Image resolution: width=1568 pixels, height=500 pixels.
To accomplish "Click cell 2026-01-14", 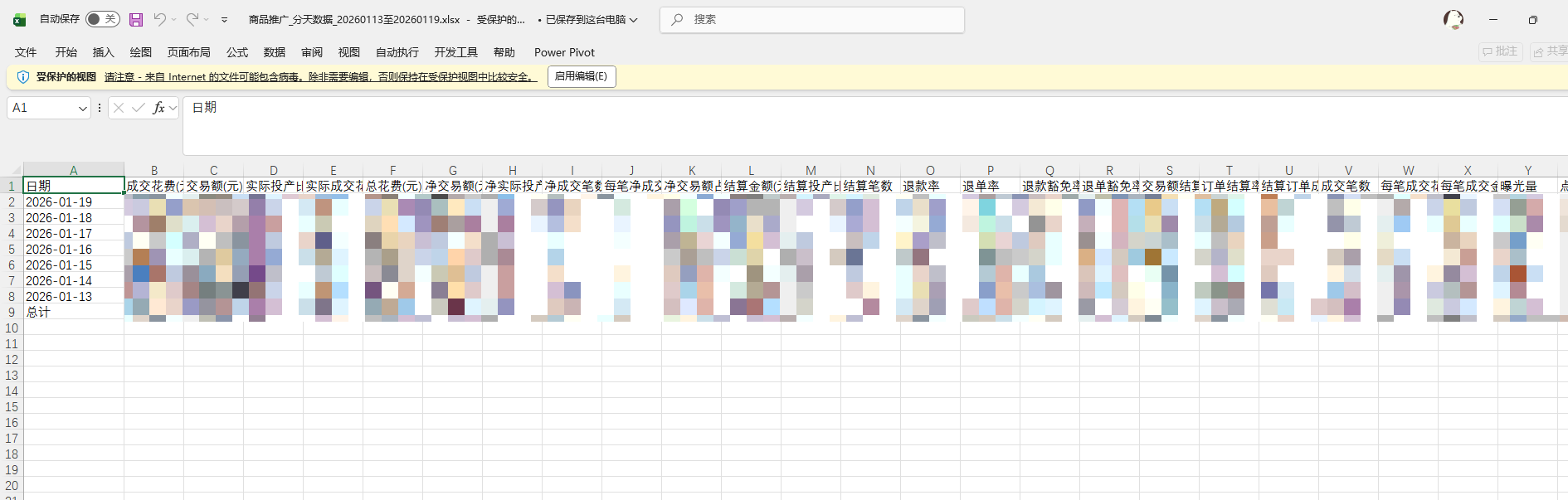I will pyautogui.click(x=74, y=280).
